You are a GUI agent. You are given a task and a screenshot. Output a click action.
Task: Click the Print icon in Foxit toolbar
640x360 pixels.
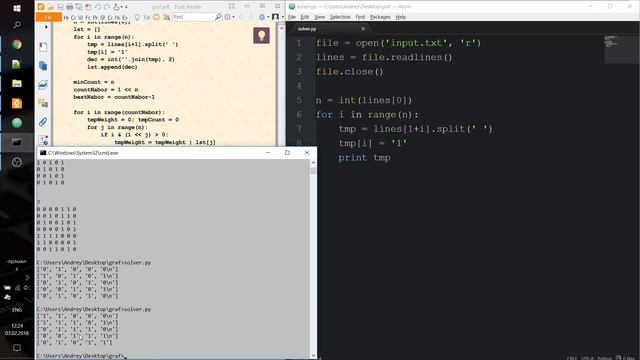pyautogui.click(x=69, y=7)
